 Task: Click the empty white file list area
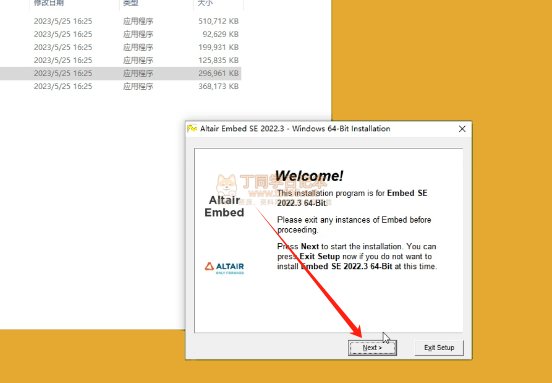click(x=92, y=211)
